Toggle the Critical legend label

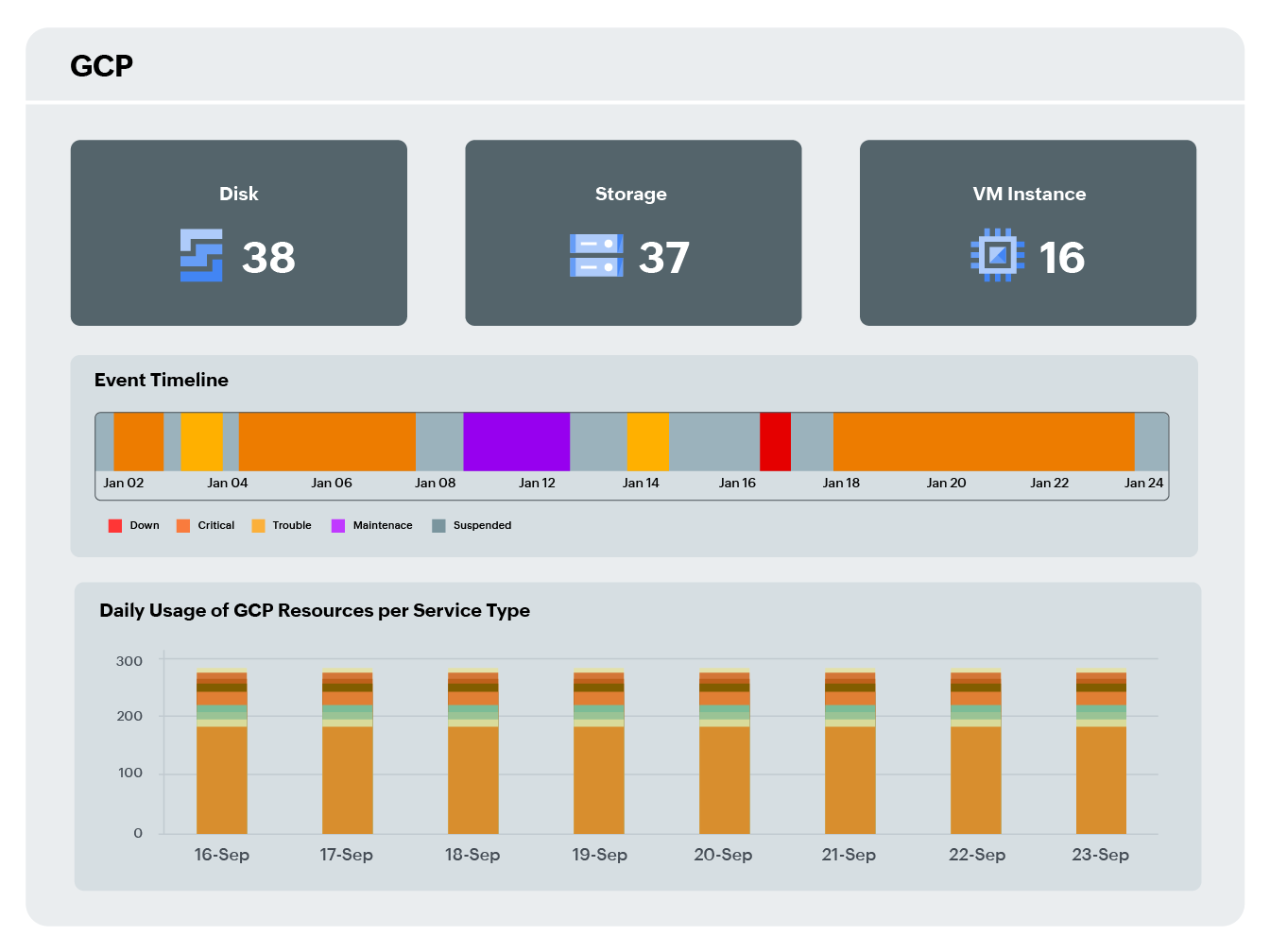point(216,526)
